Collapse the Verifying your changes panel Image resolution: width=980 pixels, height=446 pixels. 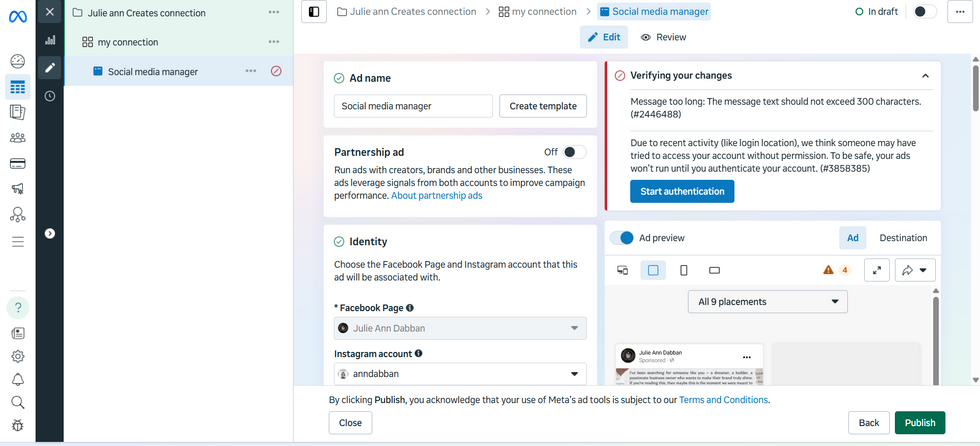(x=925, y=75)
